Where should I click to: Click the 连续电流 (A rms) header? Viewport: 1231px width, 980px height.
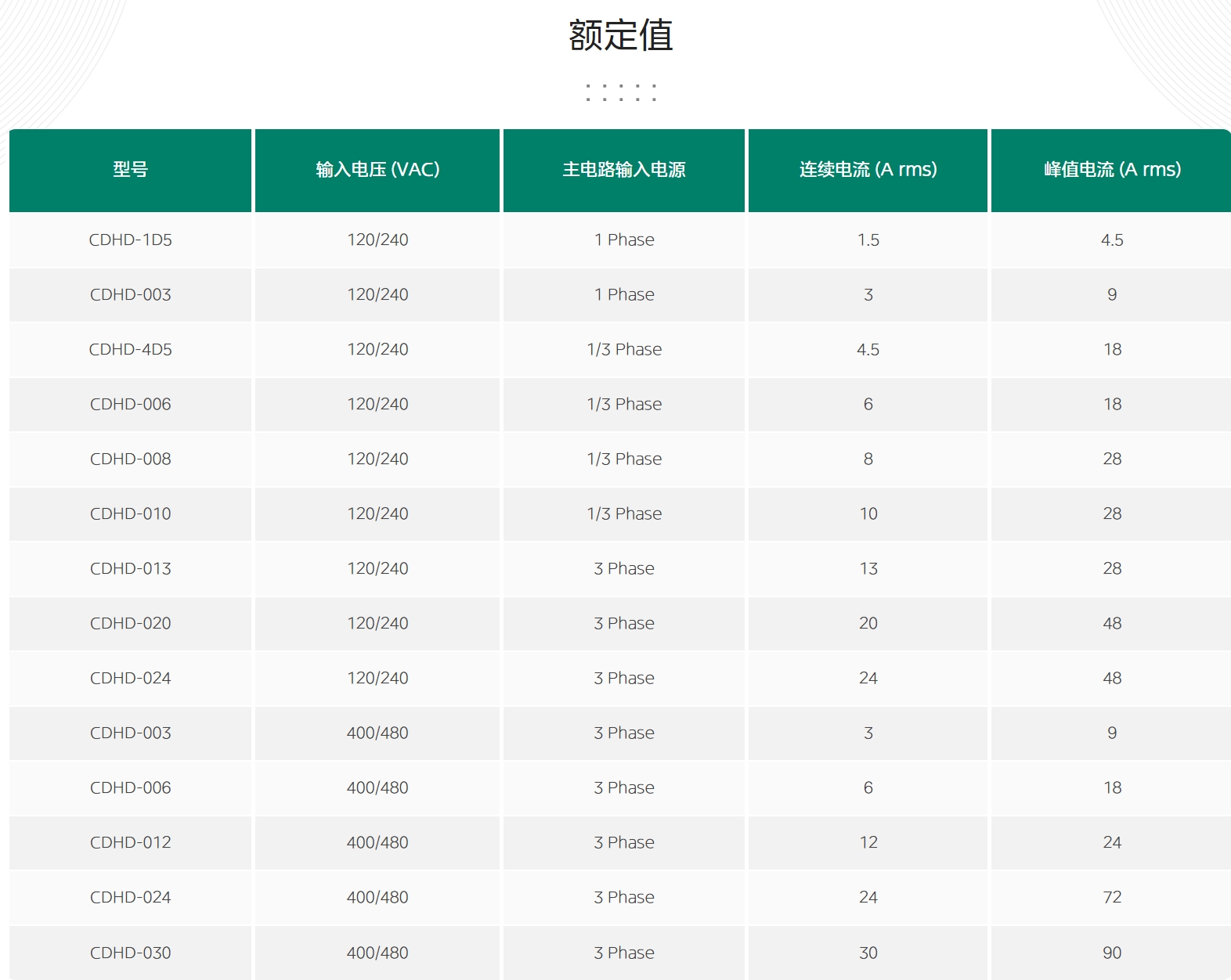click(x=868, y=170)
